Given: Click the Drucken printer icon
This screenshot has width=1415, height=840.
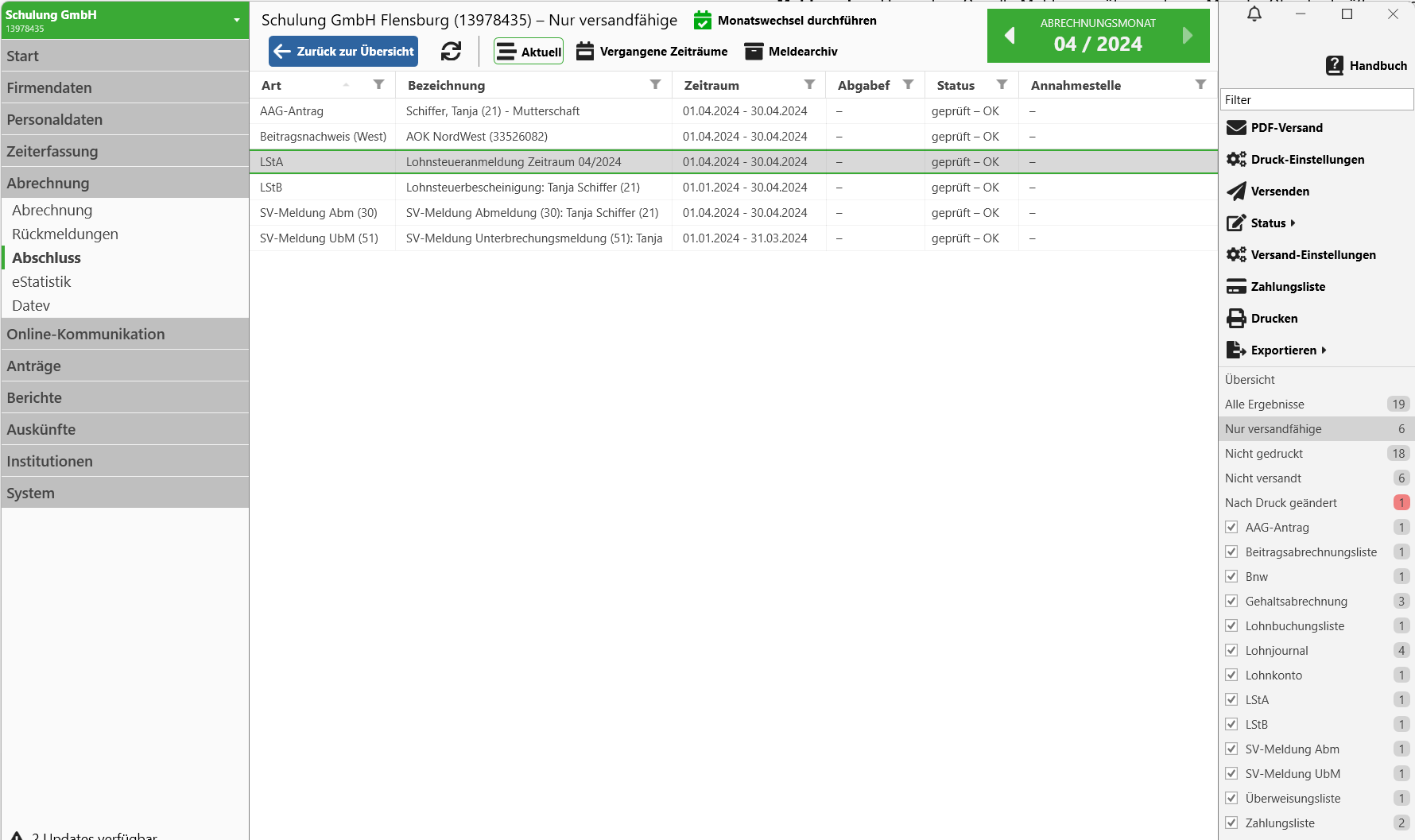Looking at the screenshot, I should (x=1236, y=319).
